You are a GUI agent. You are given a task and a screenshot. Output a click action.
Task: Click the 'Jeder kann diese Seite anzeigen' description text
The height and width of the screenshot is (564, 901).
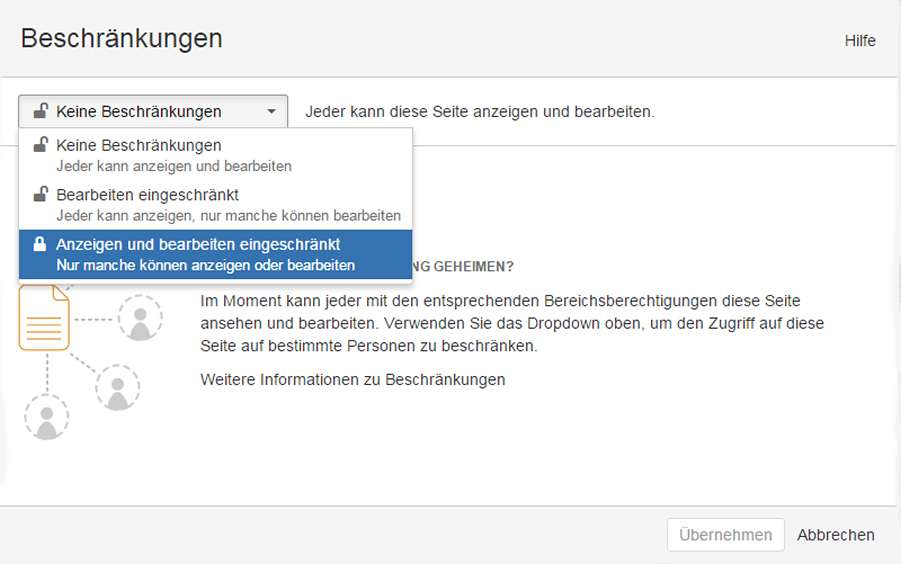click(479, 112)
